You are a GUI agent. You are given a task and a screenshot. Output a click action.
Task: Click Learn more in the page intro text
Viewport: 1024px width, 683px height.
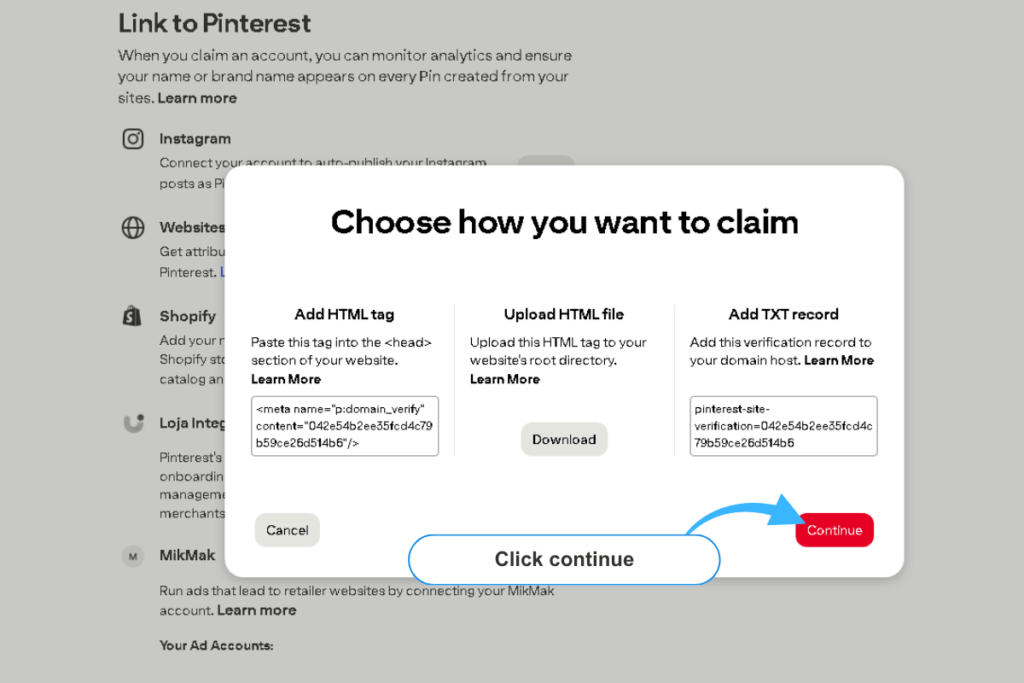pos(197,97)
